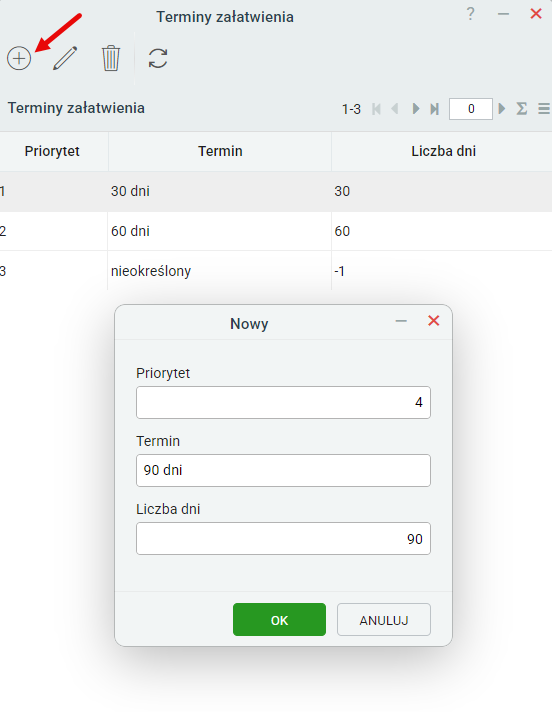This screenshot has height=712, width=552.
Task: Sort by the Termin column header
Action: pyautogui.click(x=220, y=151)
